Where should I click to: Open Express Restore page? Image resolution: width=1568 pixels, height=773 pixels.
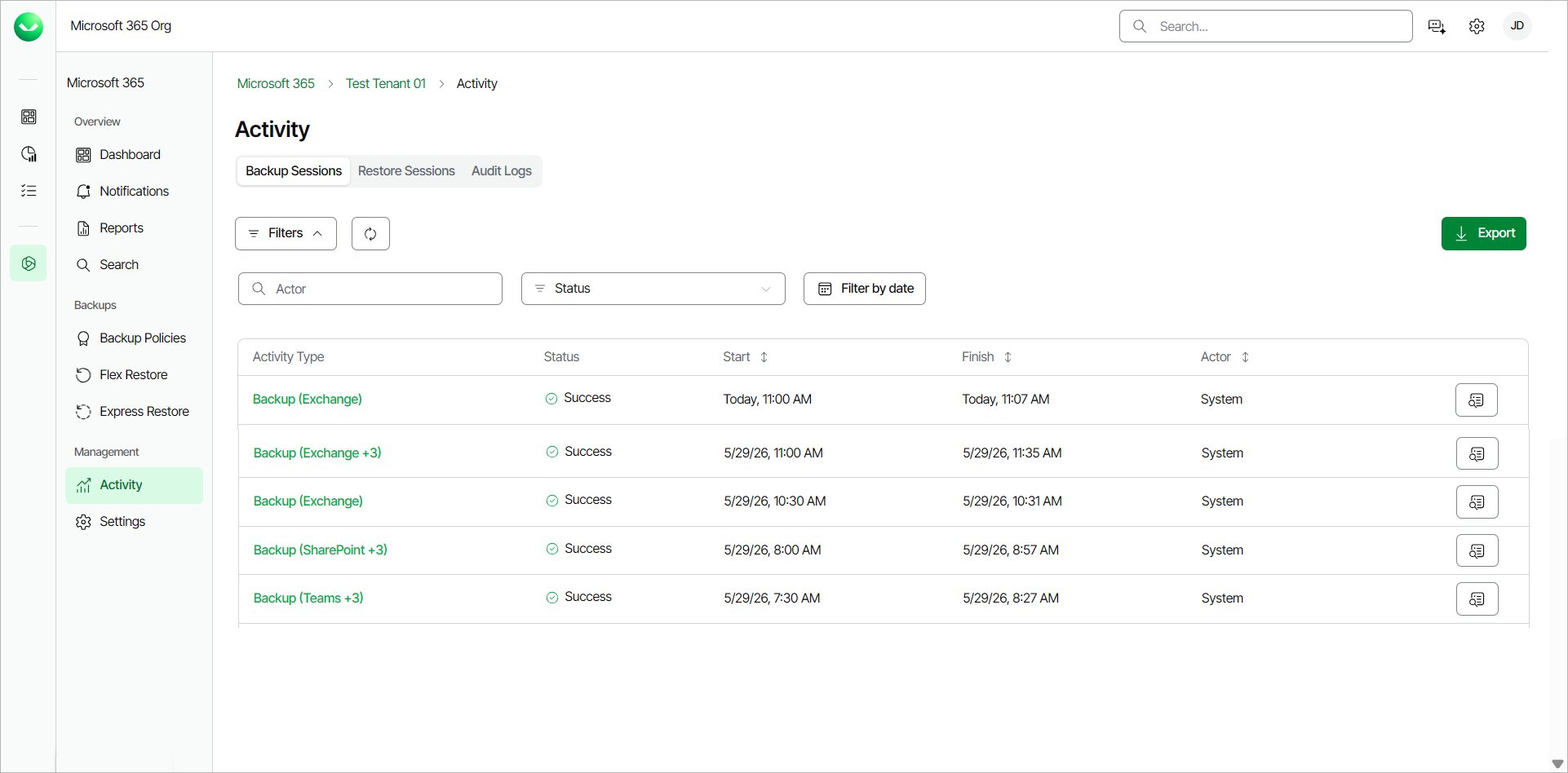click(134, 412)
